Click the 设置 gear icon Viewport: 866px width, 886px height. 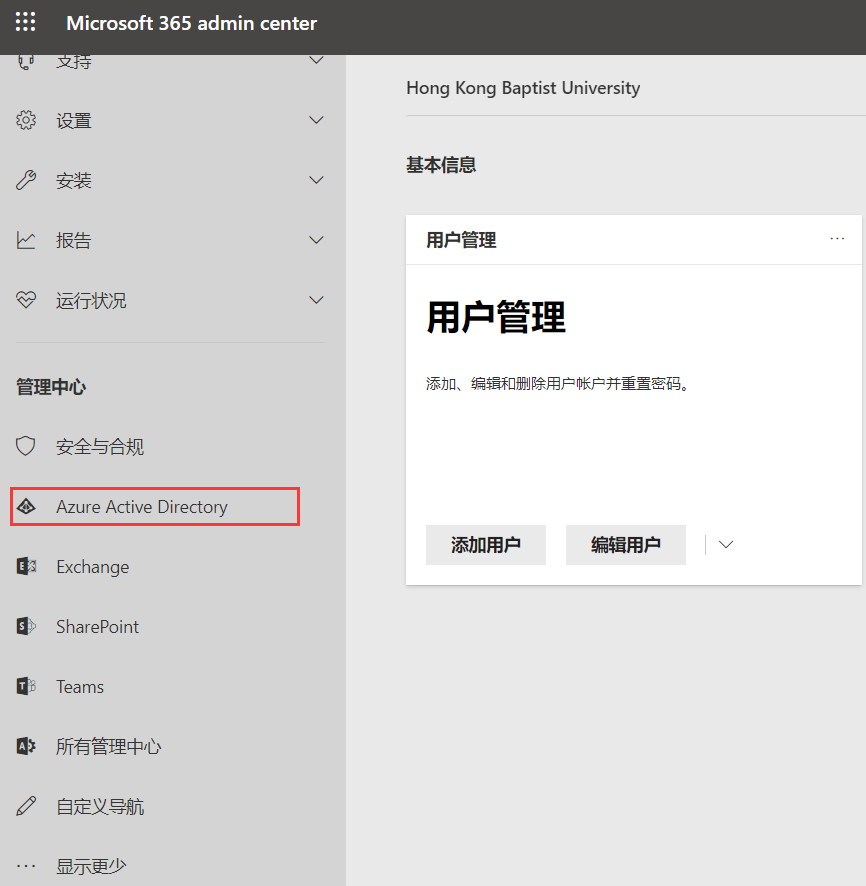[x=27, y=121]
